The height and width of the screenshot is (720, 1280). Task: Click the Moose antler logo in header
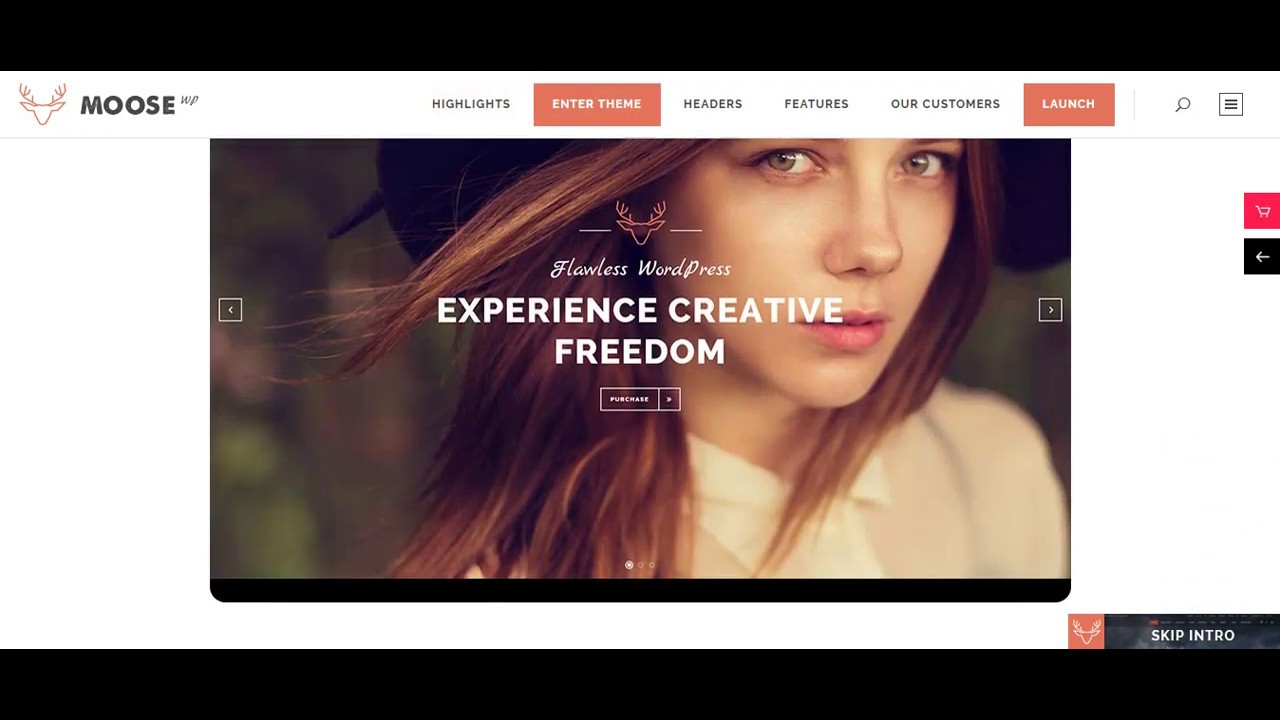pyautogui.click(x=42, y=104)
